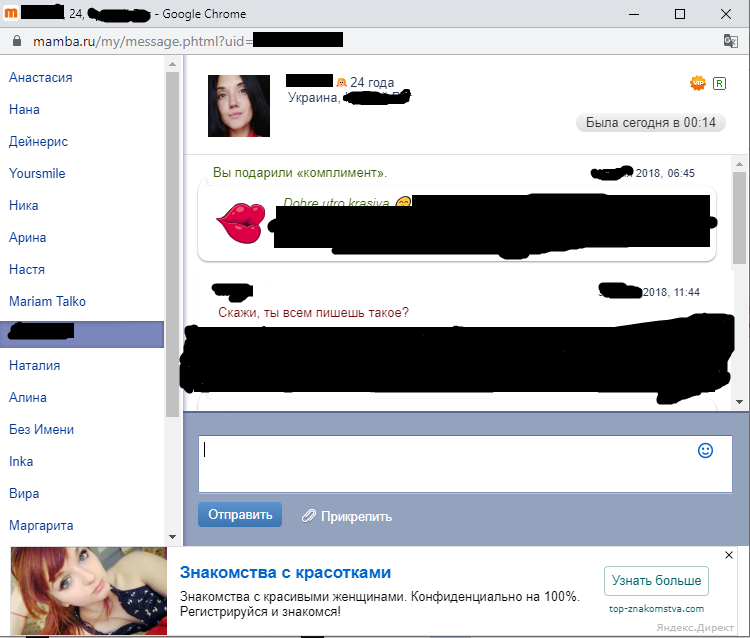This screenshot has width=750, height=638.
Task: Select the Наталия contact
Action: click(x=35, y=365)
